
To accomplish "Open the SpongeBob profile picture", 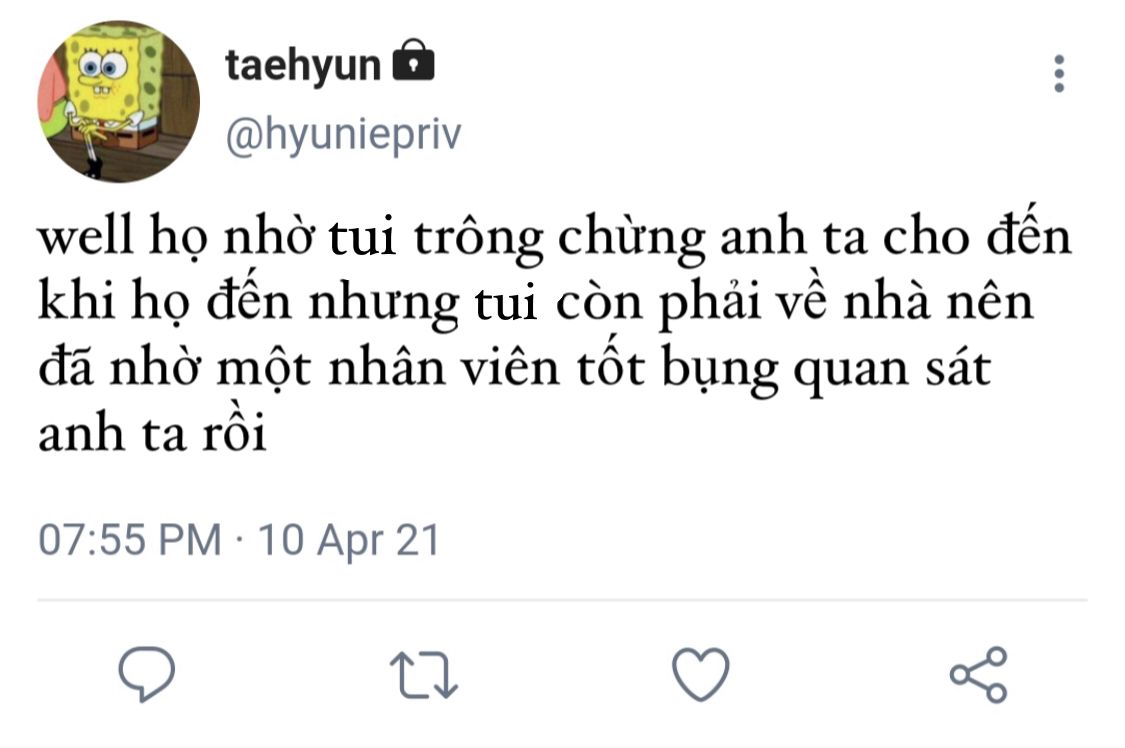I will pyautogui.click(x=118, y=101).
